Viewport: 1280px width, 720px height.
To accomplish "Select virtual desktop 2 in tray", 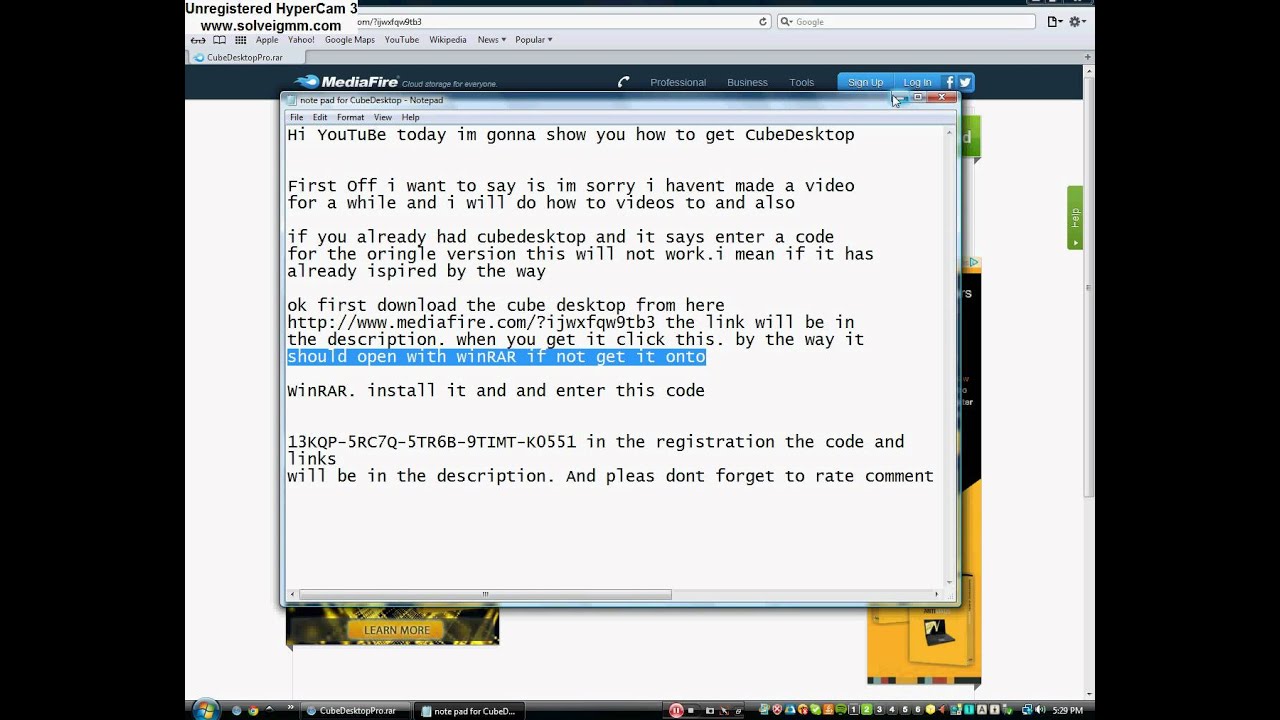I will click(867, 710).
